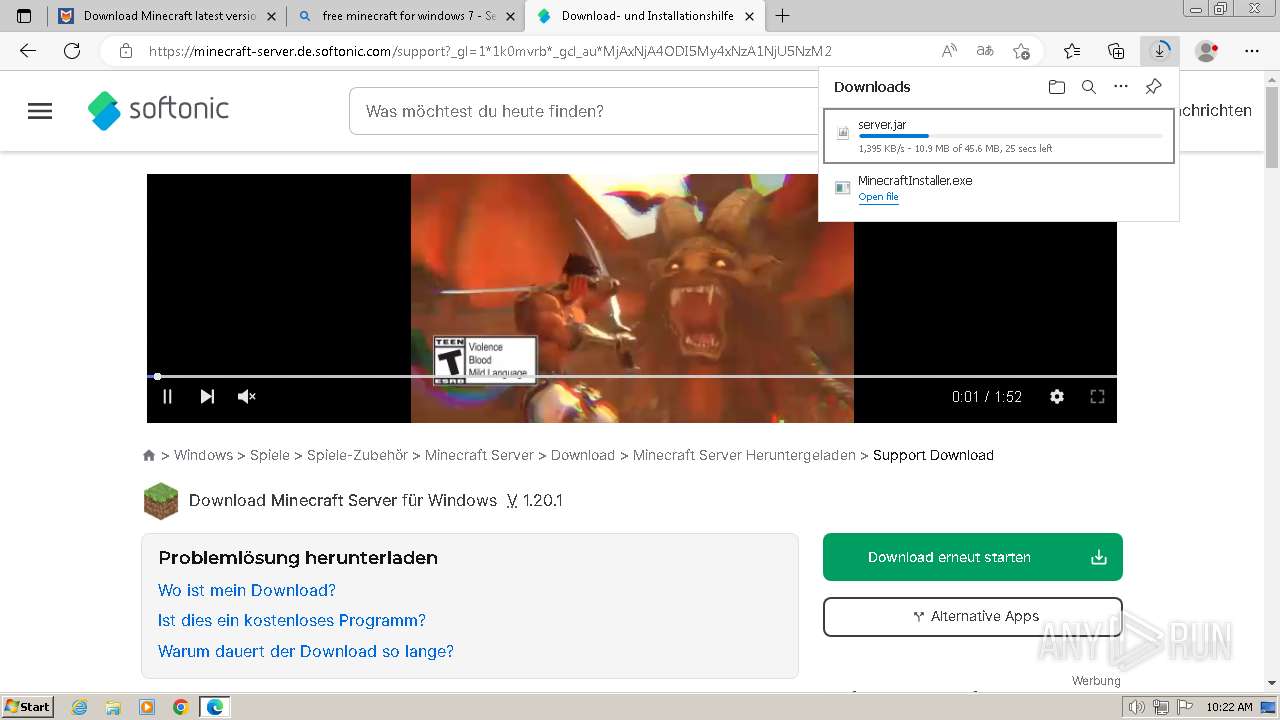Select the server.jar download entry
Image resolution: width=1280 pixels, height=720 pixels.
click(999, 136)
